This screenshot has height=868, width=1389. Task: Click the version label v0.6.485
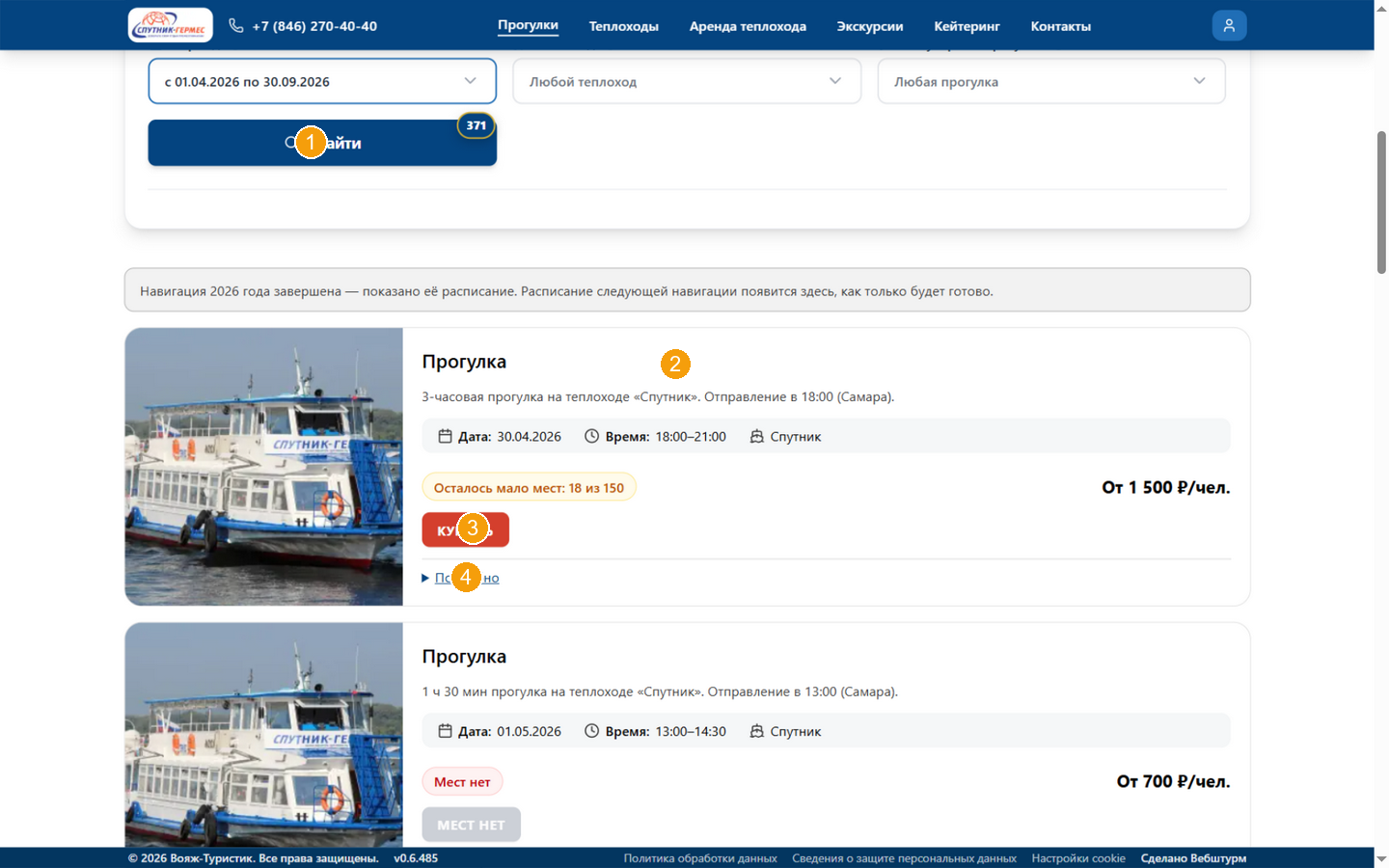tap(416, 858)
